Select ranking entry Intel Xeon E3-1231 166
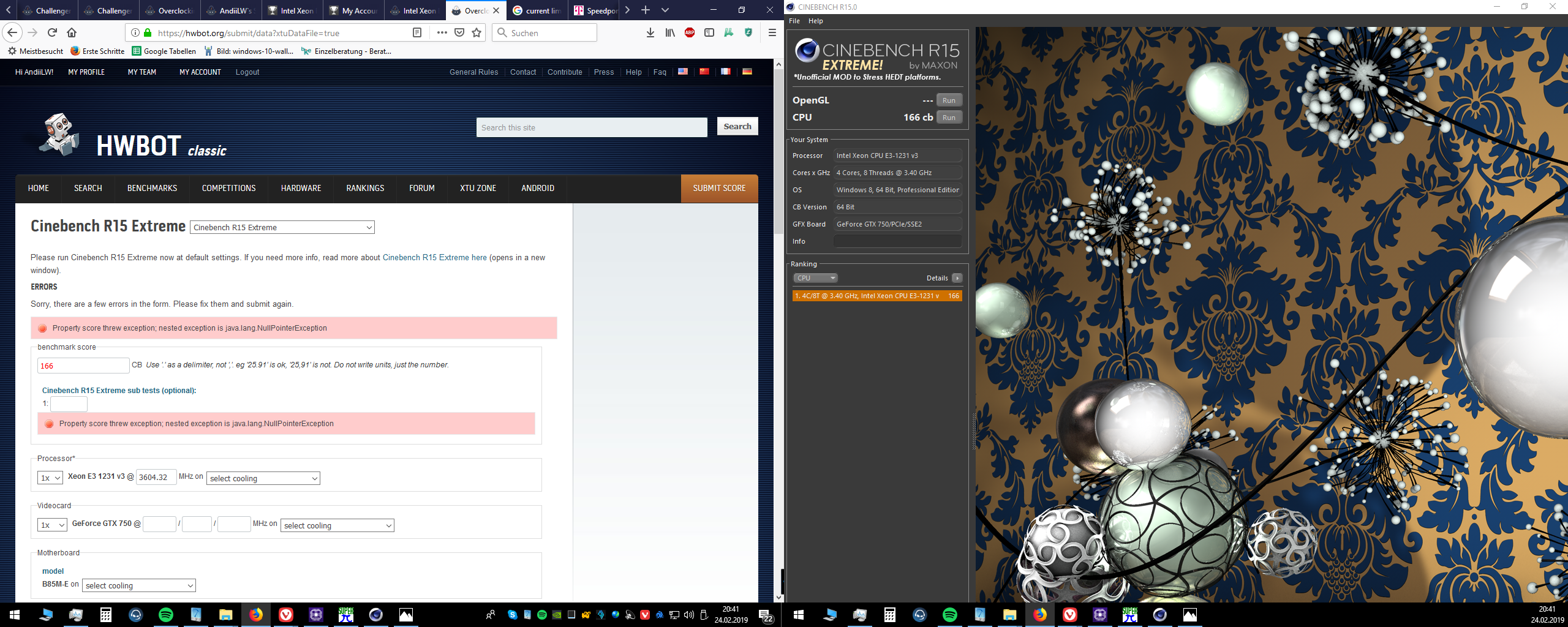 point(877,296)
